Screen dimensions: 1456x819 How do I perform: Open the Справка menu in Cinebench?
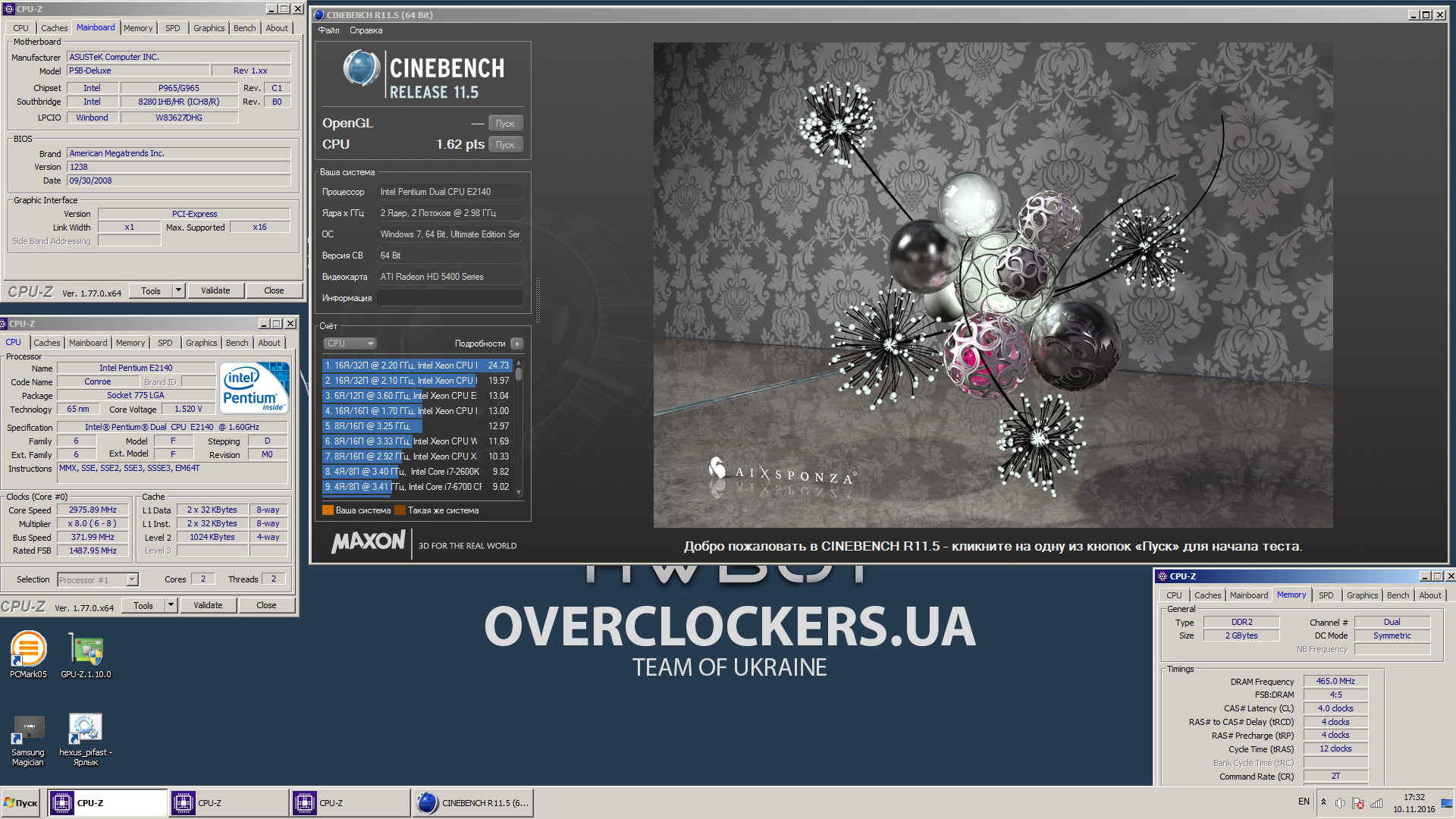pyautogui.click(x=366, y=30)
